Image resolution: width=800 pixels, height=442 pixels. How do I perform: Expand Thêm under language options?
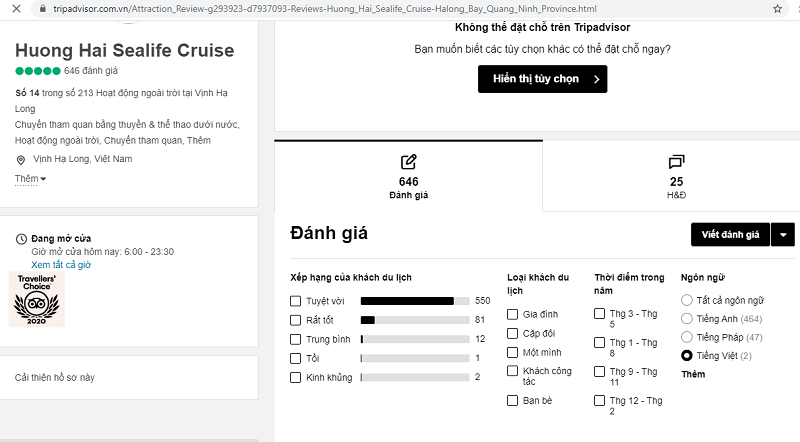pos(693,374)
